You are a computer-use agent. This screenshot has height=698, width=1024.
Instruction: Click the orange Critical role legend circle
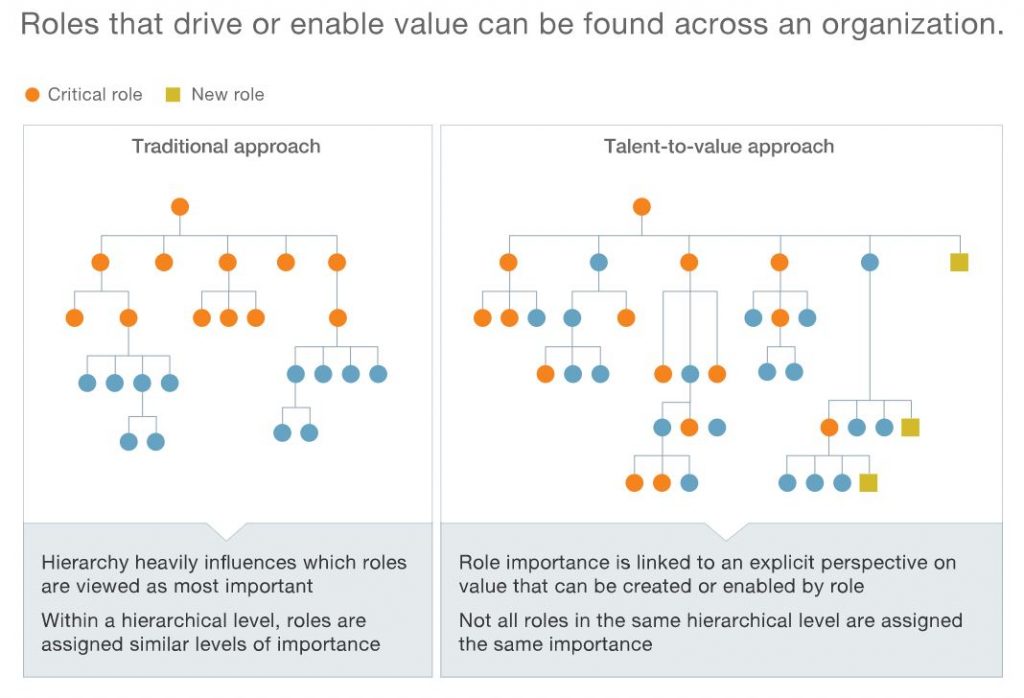click(32, 95)
